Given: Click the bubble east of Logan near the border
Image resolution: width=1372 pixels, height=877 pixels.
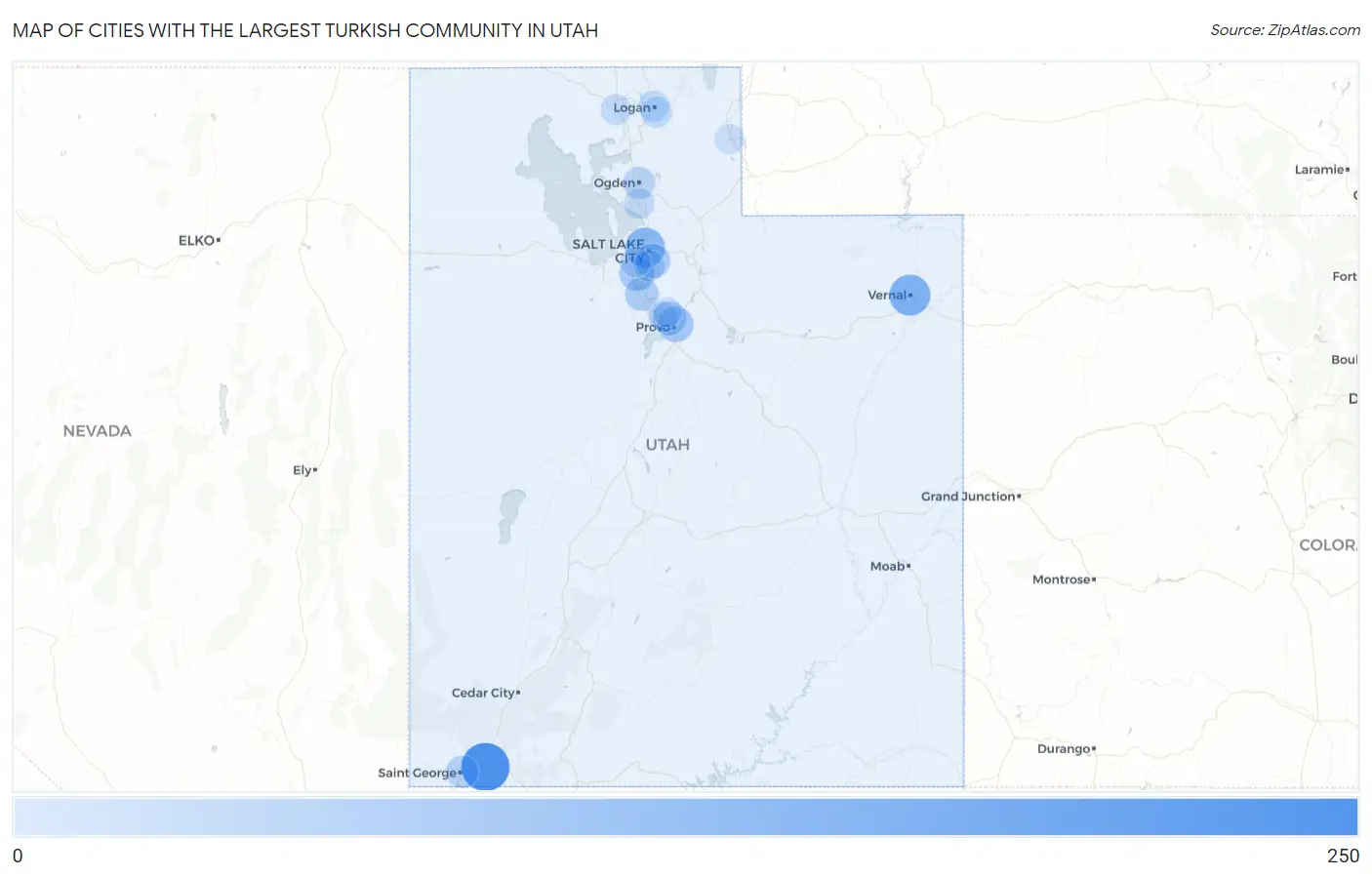Looking at the screenshot, I should coord(729,140).
